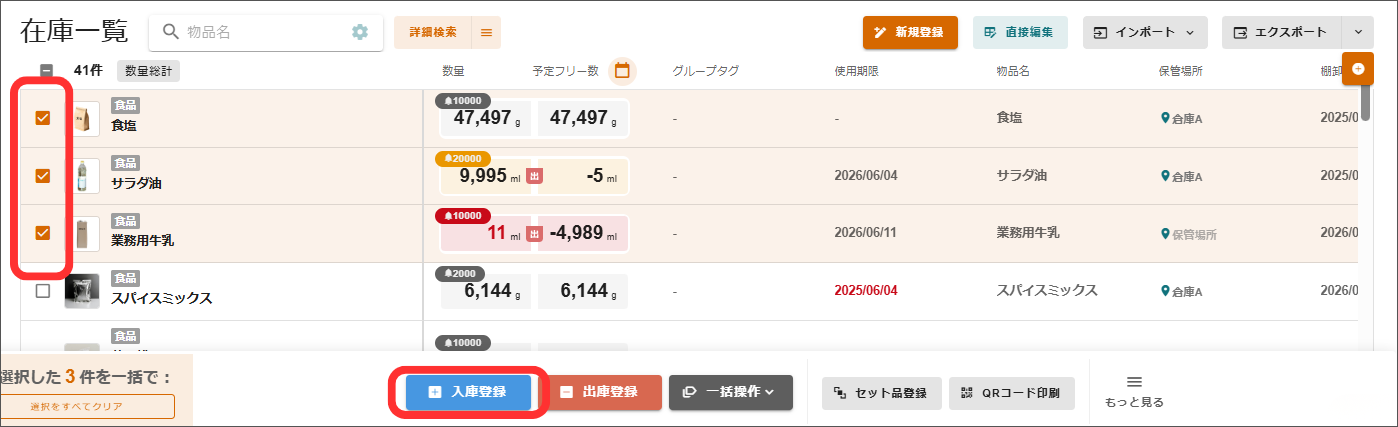The image size is (1398, 427).
Task: Click expiry date 2026/06/11
Action: 866,233
